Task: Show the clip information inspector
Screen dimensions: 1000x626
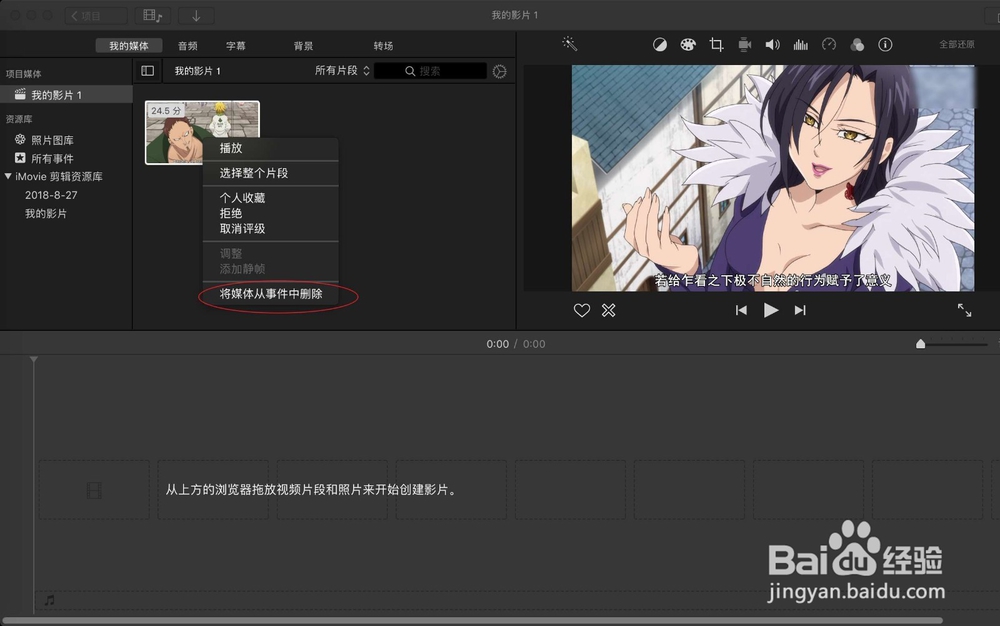Action: click(885, 45)
